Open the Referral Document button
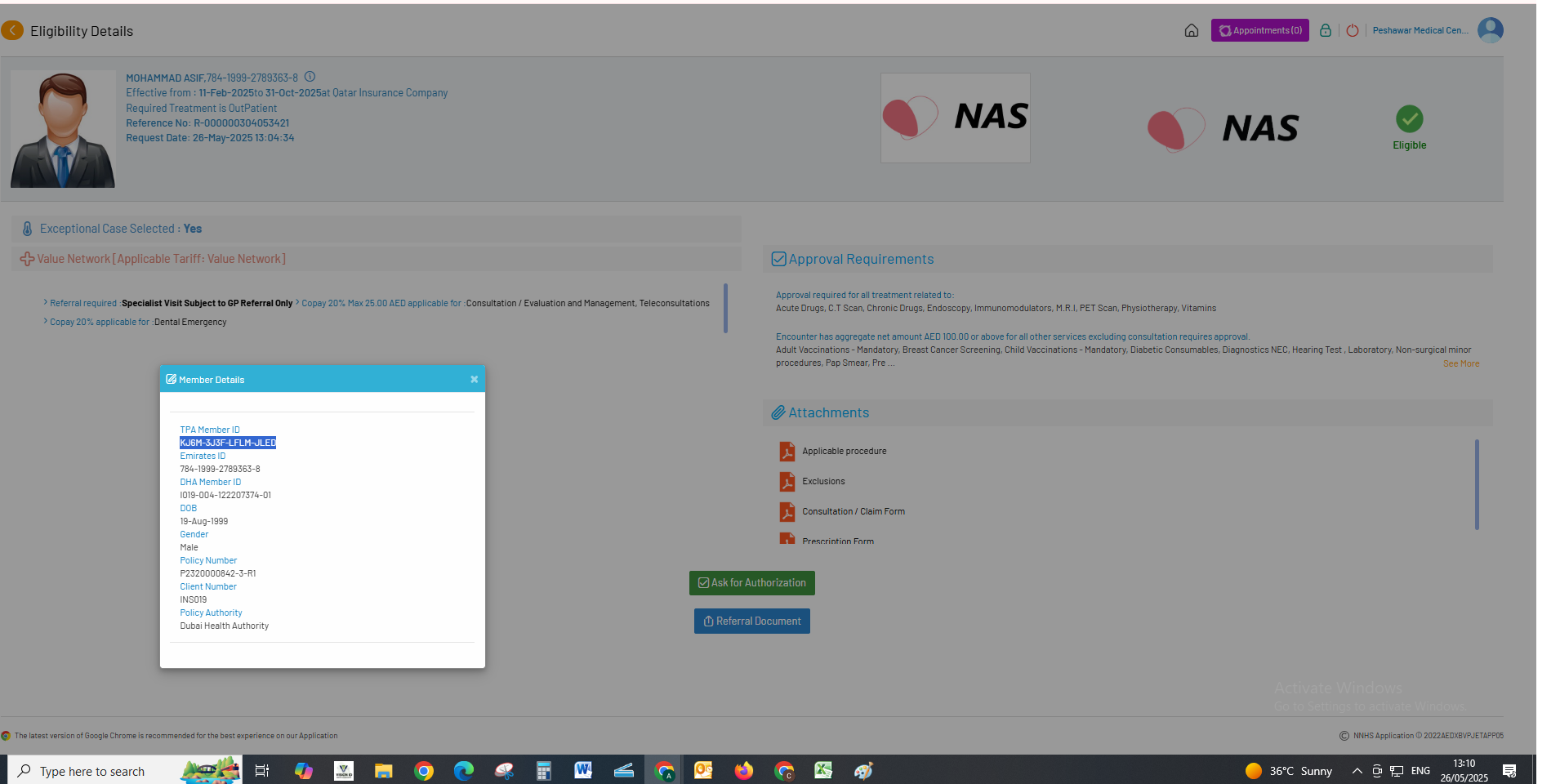 (752, 621)
